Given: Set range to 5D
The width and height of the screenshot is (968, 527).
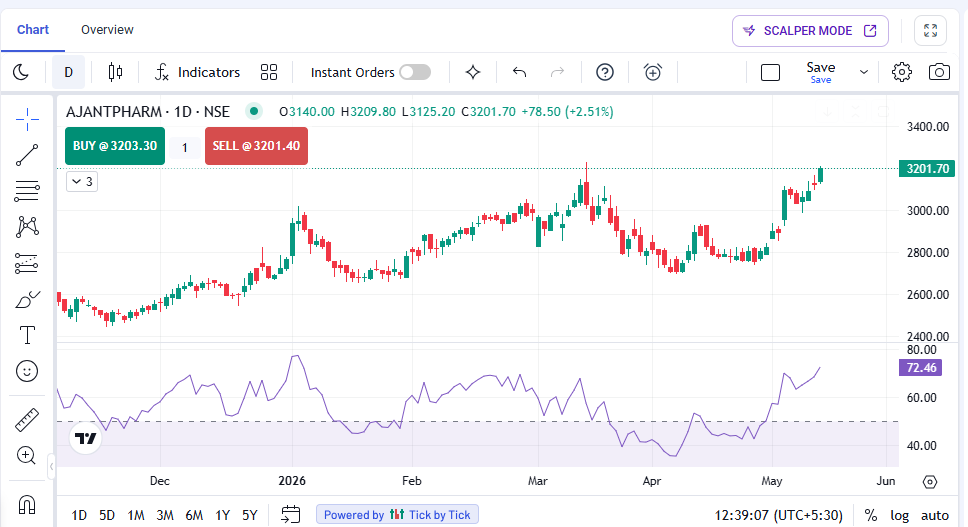Looking at the screenshot, I should 107,515.
